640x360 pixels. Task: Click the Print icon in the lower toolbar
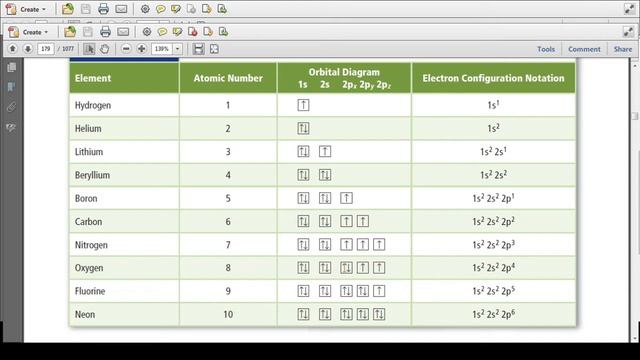pos(105,31)
